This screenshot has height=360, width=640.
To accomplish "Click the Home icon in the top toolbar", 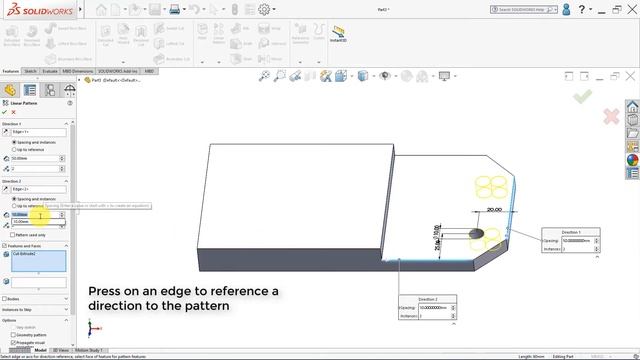I will (x=101, y=9).
